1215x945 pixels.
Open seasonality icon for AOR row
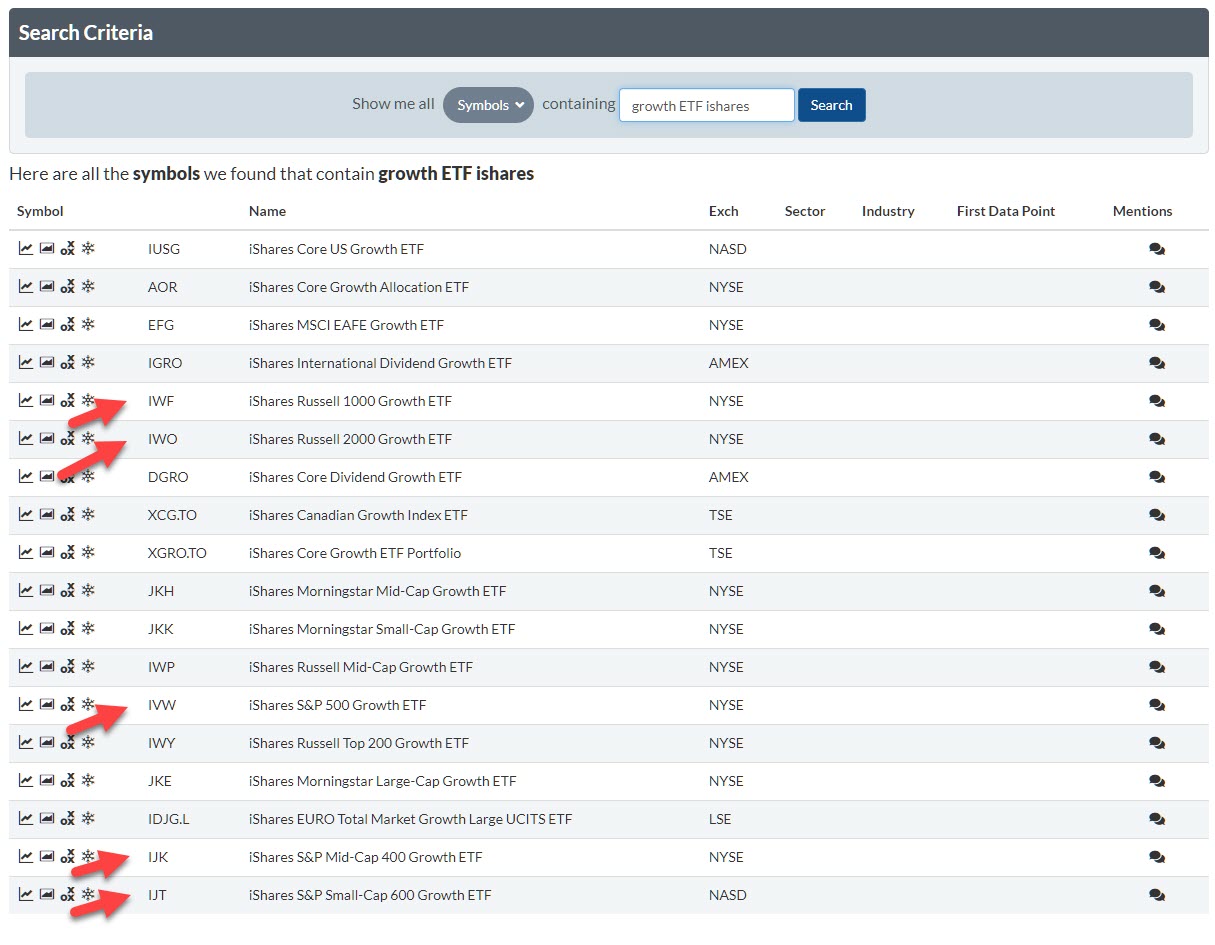(x=88, y=287)
